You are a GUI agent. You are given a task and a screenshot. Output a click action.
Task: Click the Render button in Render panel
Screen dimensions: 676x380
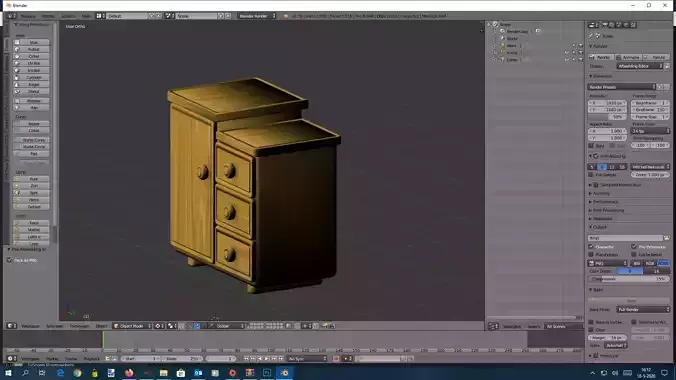601,57
